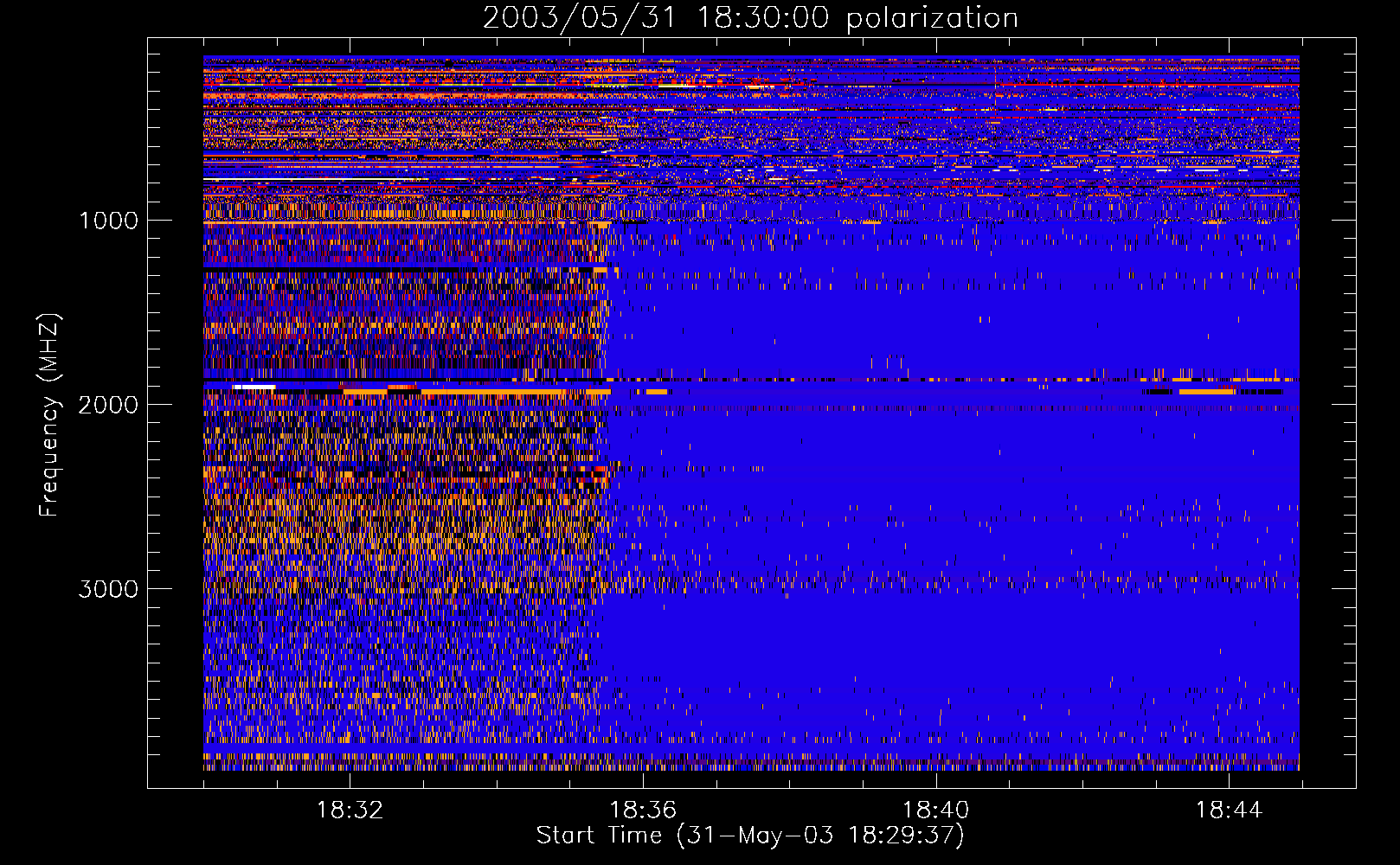Click the 'Frequency (MHZ)' y-axis title
Viewport: 1400px width, 865px height.
pyautogui.click(x=50, y=415)
